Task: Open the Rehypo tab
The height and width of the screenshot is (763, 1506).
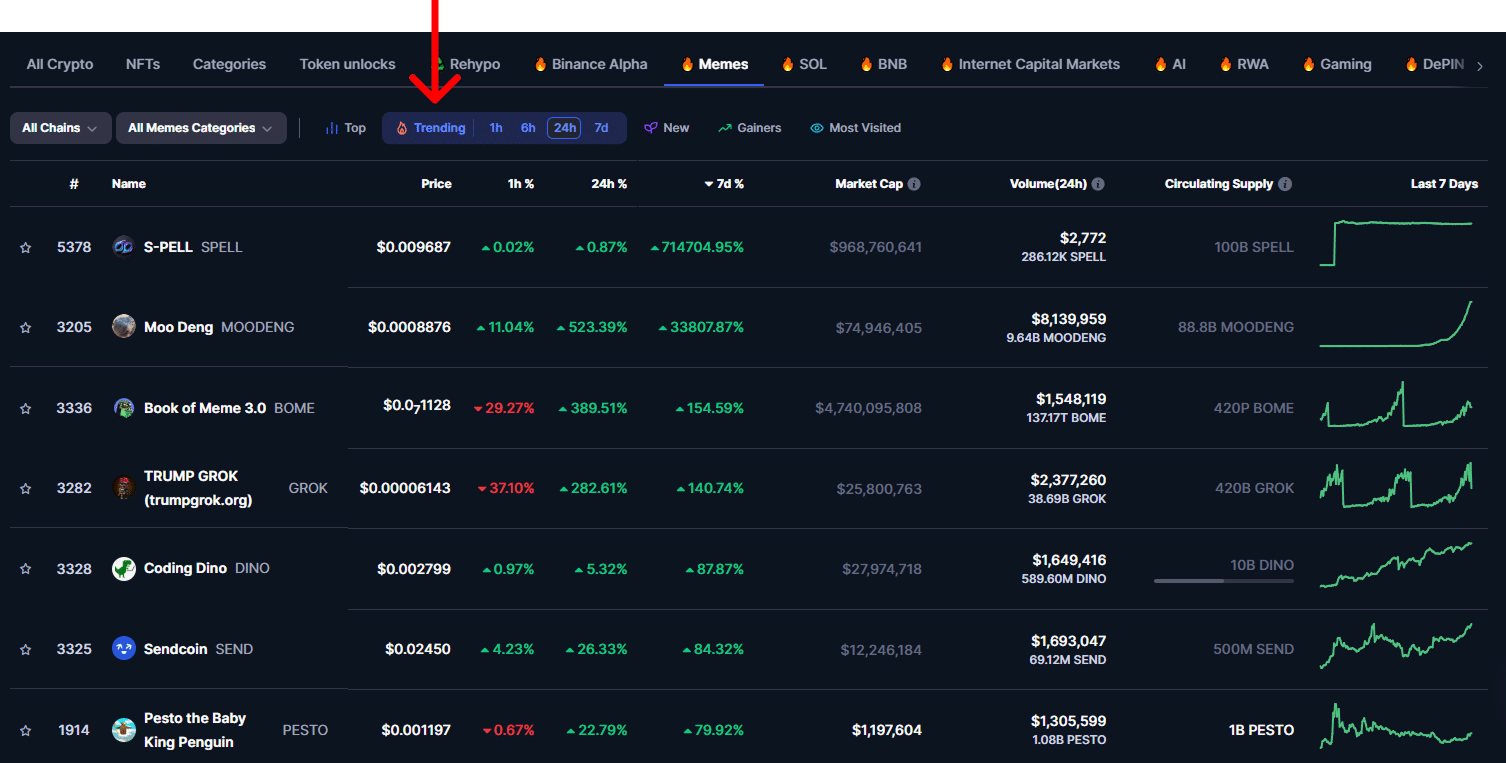Action: coord(465,64)
